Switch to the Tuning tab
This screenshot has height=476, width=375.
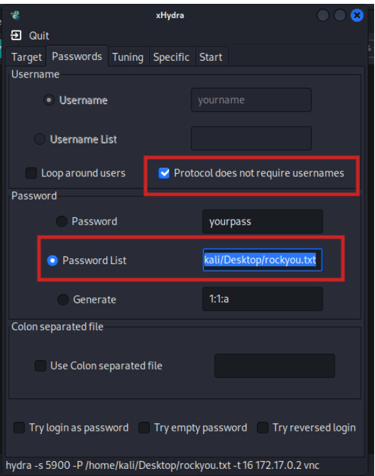click(128, 57)
